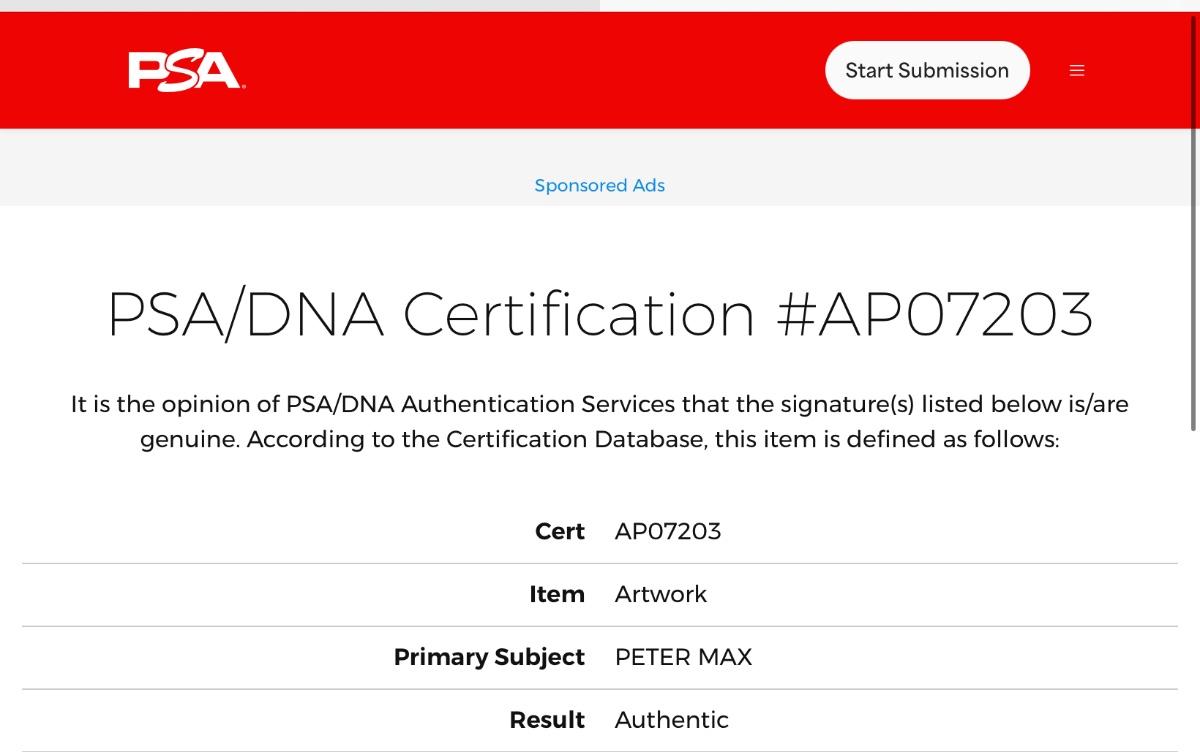Click the Cert value AP07203
This screenshot has height=752, width=1200.
click(x=668, y=531)
